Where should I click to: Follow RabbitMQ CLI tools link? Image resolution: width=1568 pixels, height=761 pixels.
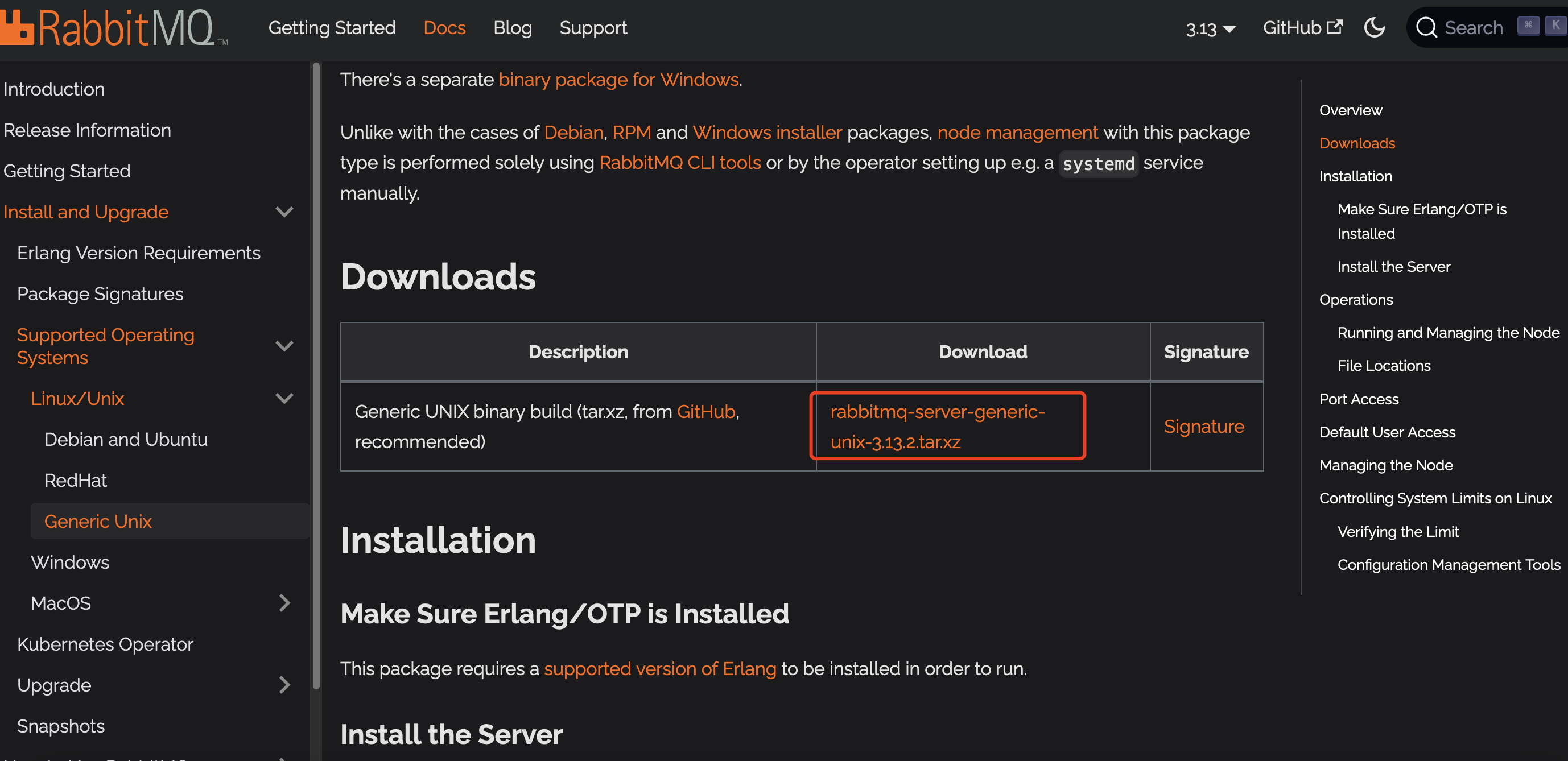[680, 163]
